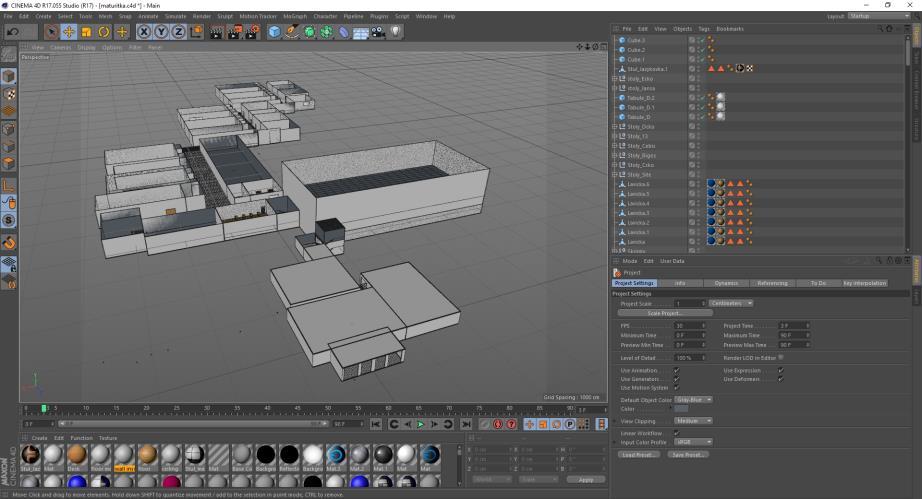Go to end of animation
The image size is (922, 499).
[x=466, y=424]
